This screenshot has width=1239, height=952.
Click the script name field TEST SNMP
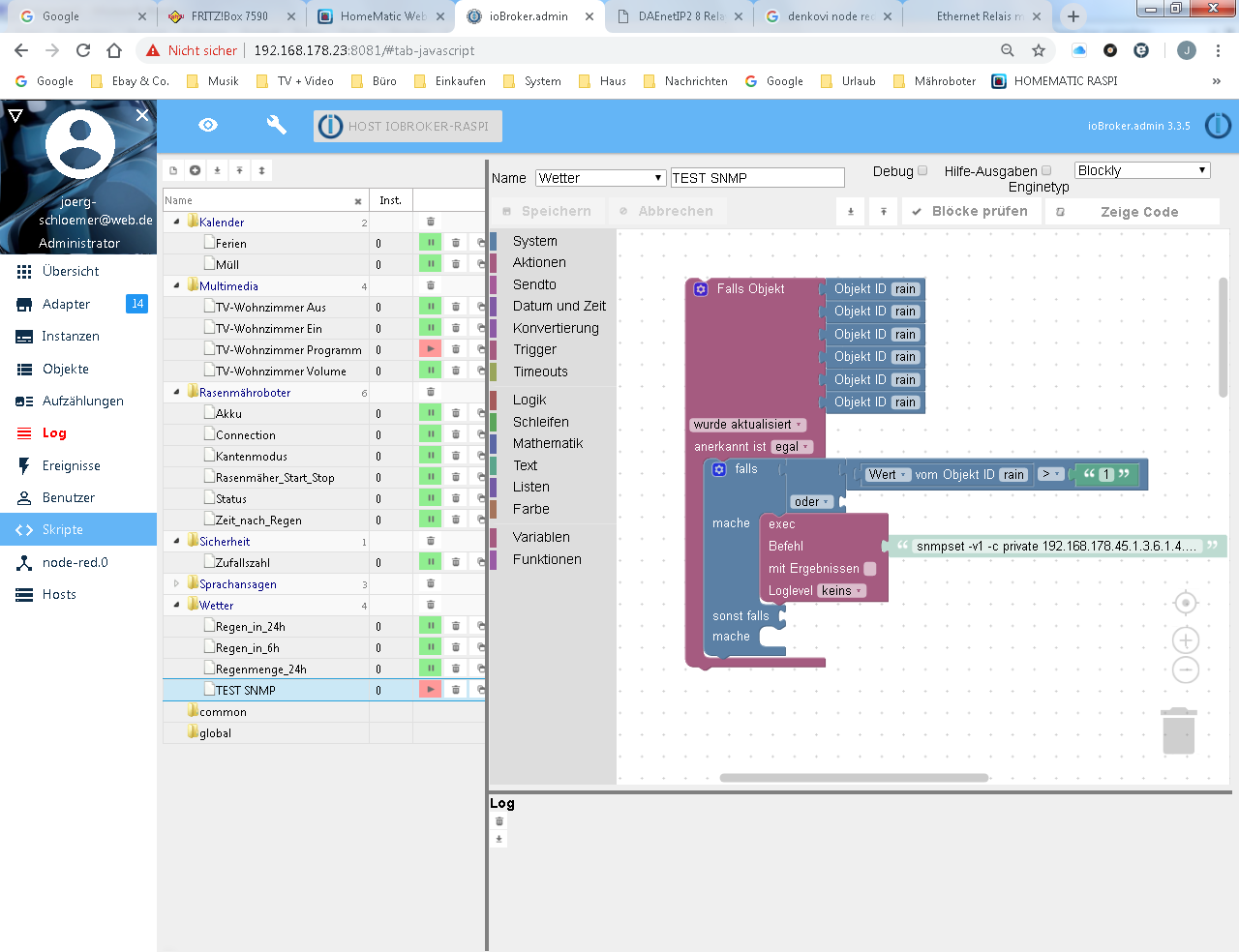point(758,178)
